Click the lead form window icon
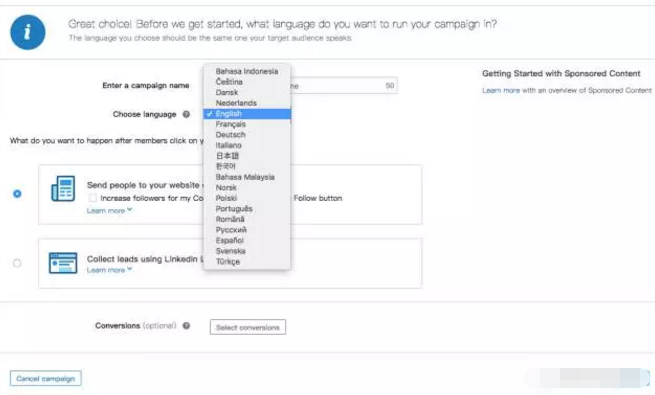This screenshot has width=655, height=395. click(63, 263)
